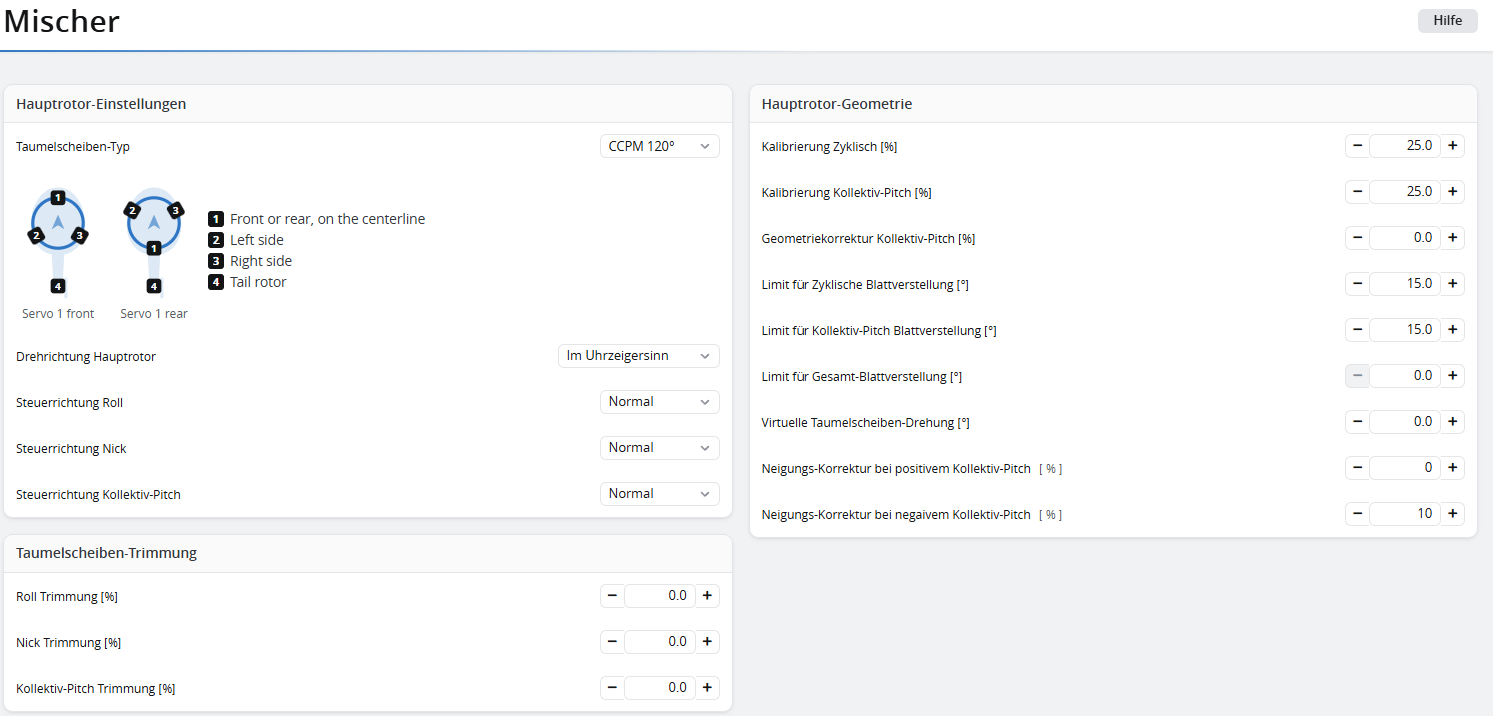Open Taumelscheiben-Typ CCPM 120° dropdown
This screenshot has width=1493, height=716.
tap(659, 146)
